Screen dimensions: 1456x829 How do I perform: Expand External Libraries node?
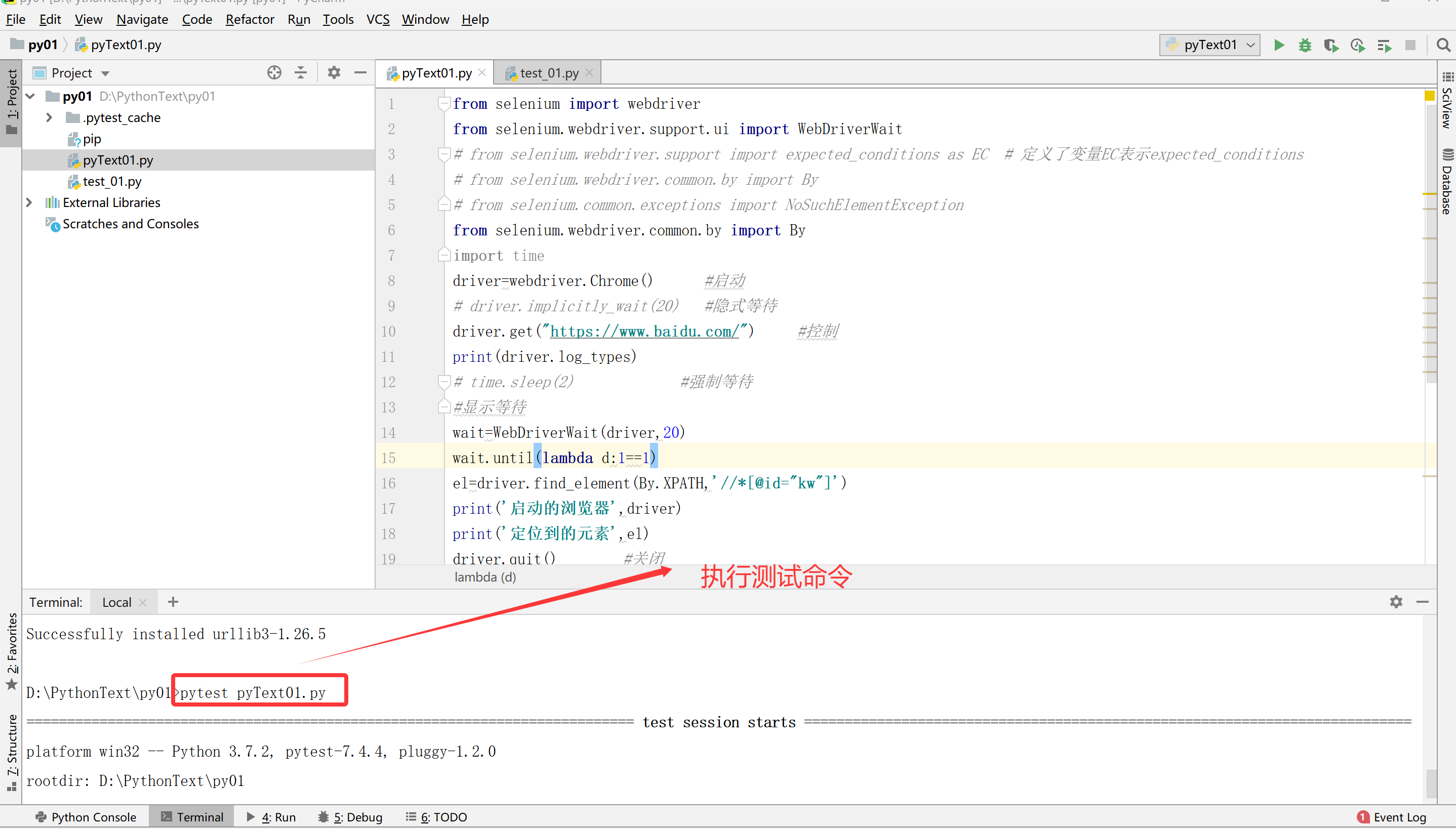coord(29,202)
